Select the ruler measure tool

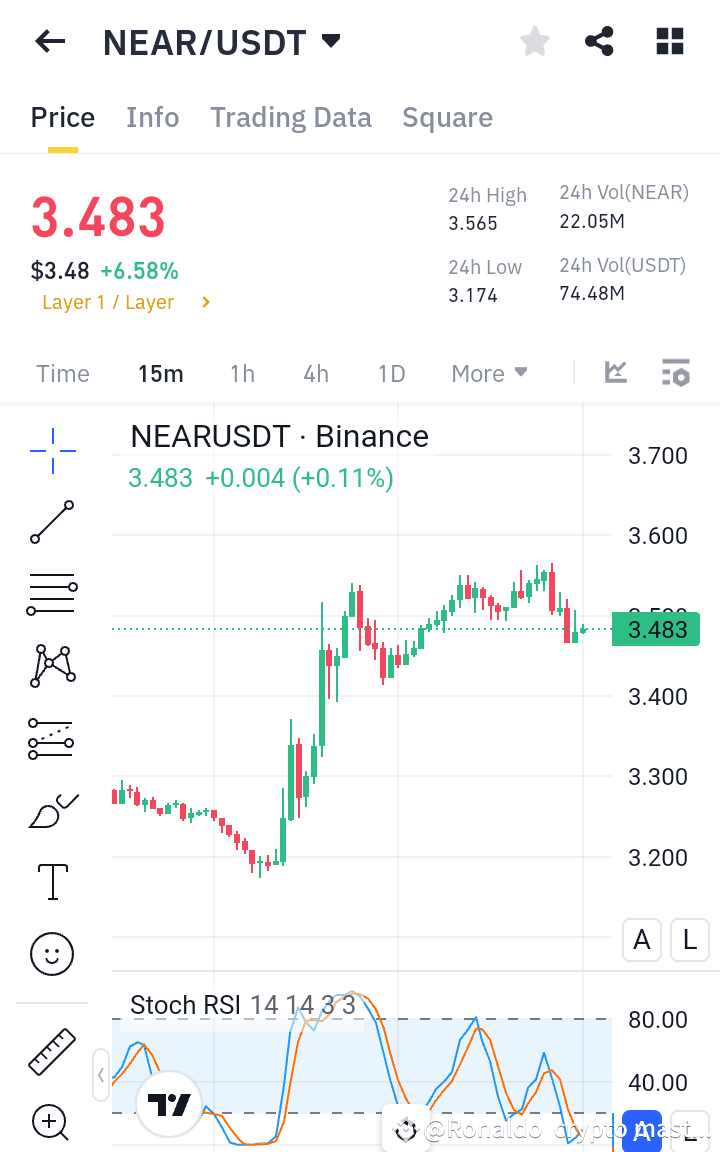click(x=52, y=1051)
